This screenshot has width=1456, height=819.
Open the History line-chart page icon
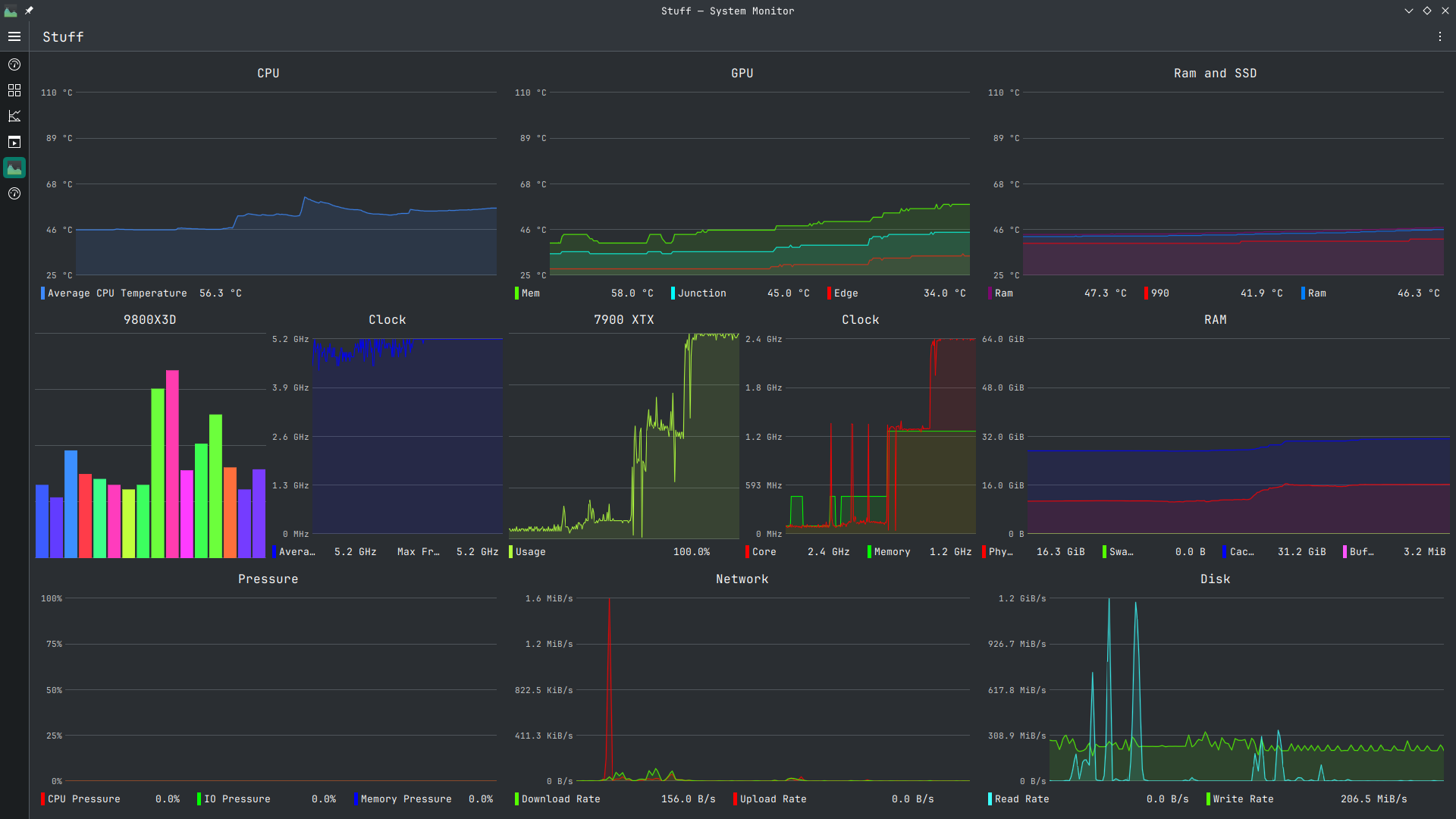tap(14, 116)
